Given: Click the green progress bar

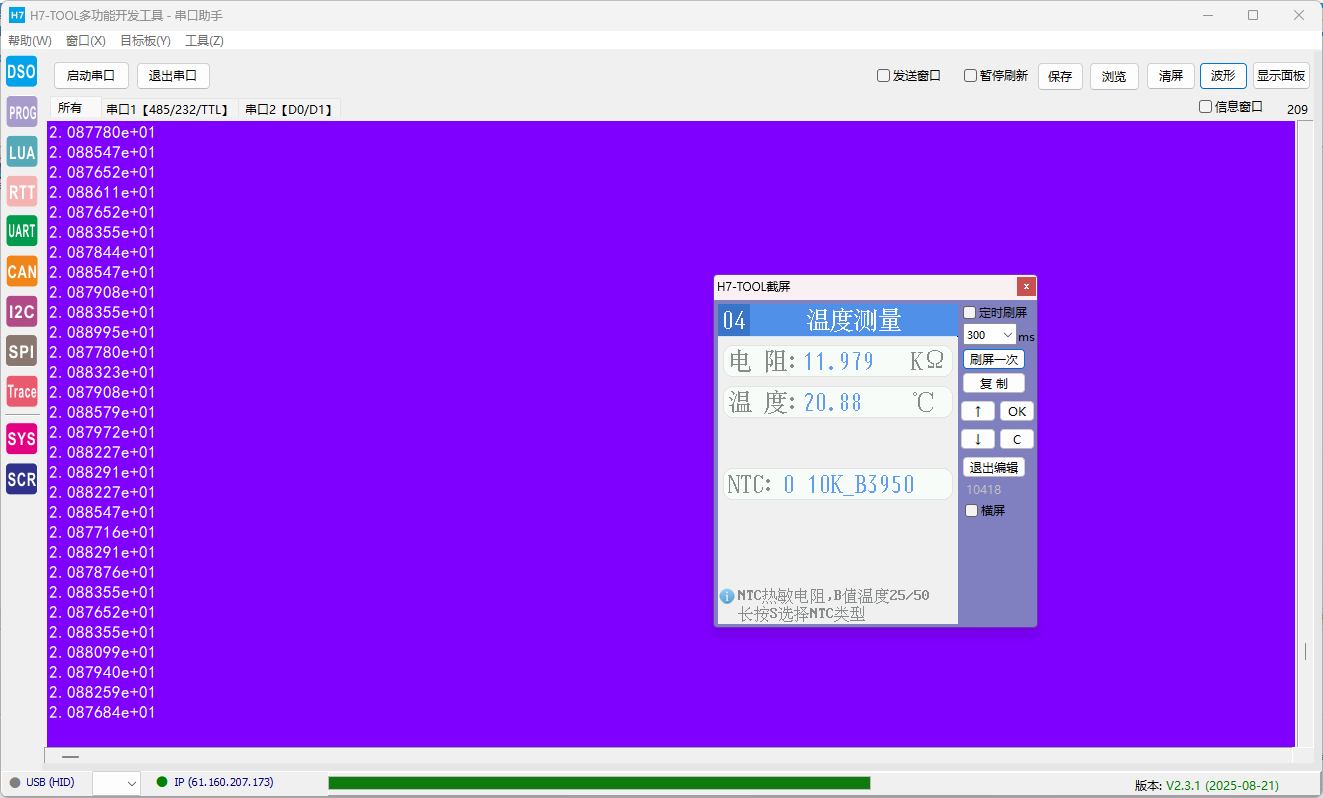Looking at the screenshot, I should click(599, 783).
